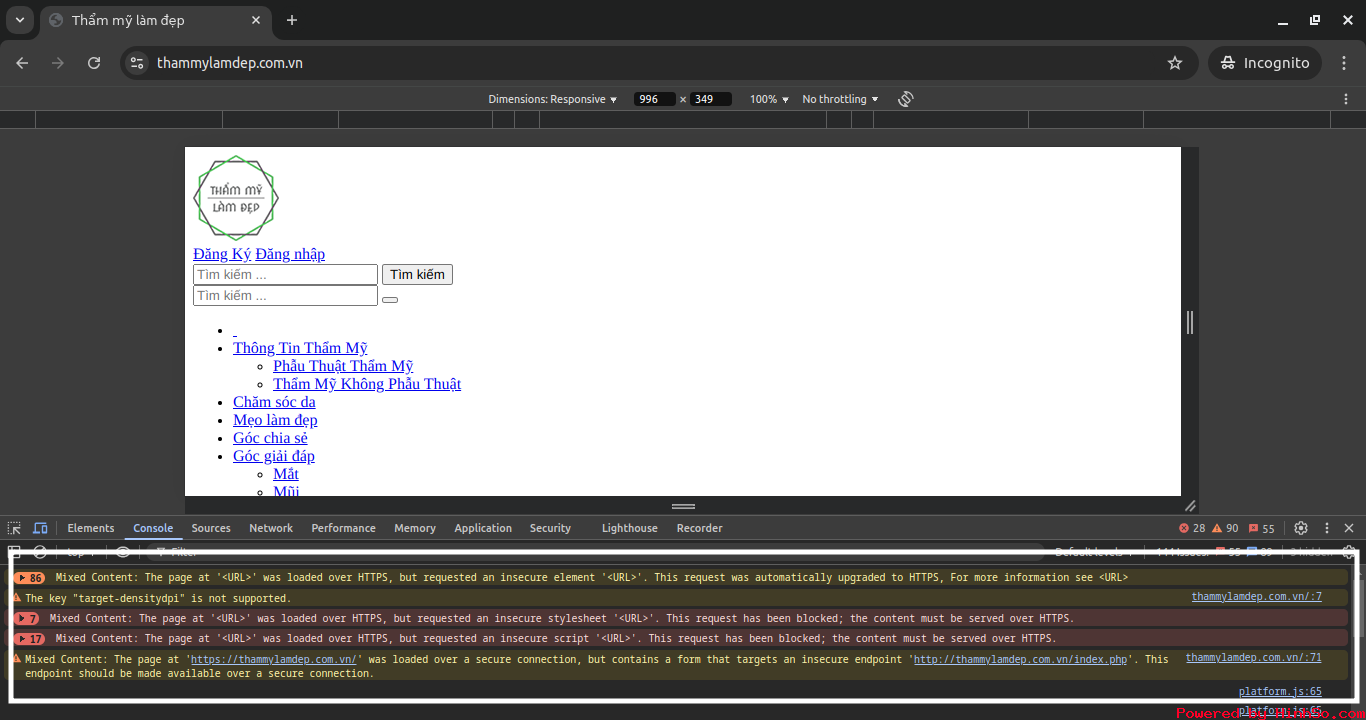This screenshot has width=1366, height=720.
Task: Open the No throttling dropdown
Action: pyautogui.click(x=840, y=99)
